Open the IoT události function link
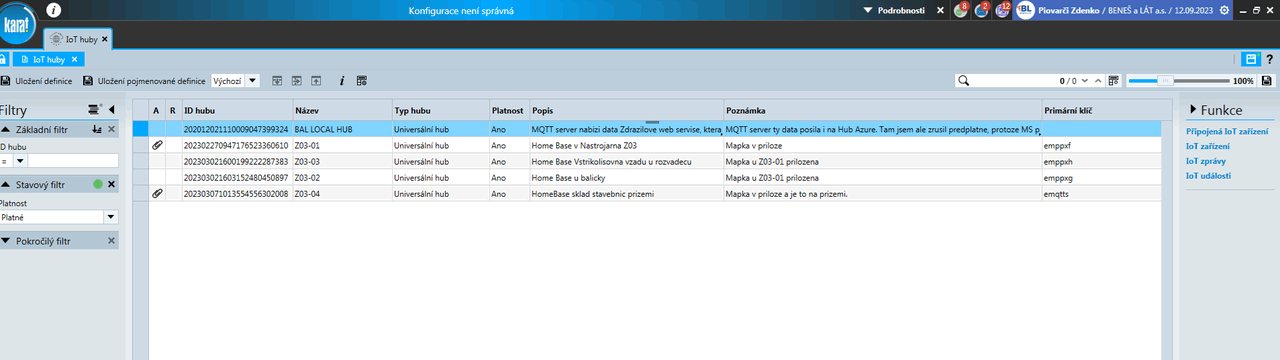1280x360 pixels. pos(1208,175)
